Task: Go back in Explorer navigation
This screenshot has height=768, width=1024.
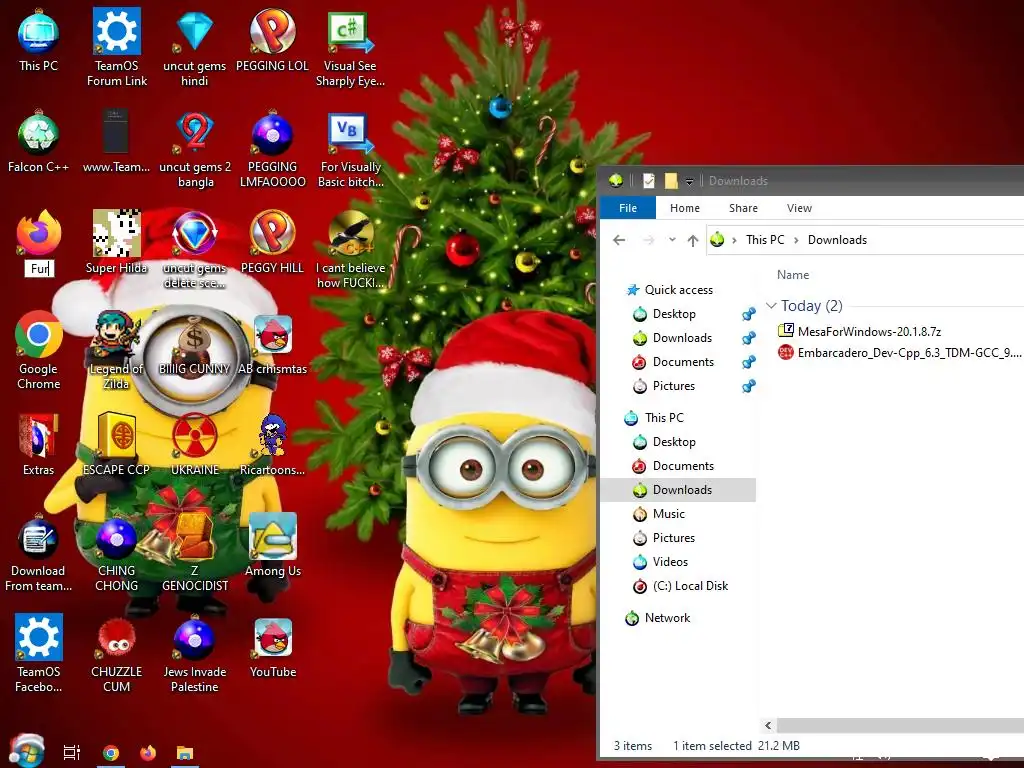Action: tap(619, 240)
